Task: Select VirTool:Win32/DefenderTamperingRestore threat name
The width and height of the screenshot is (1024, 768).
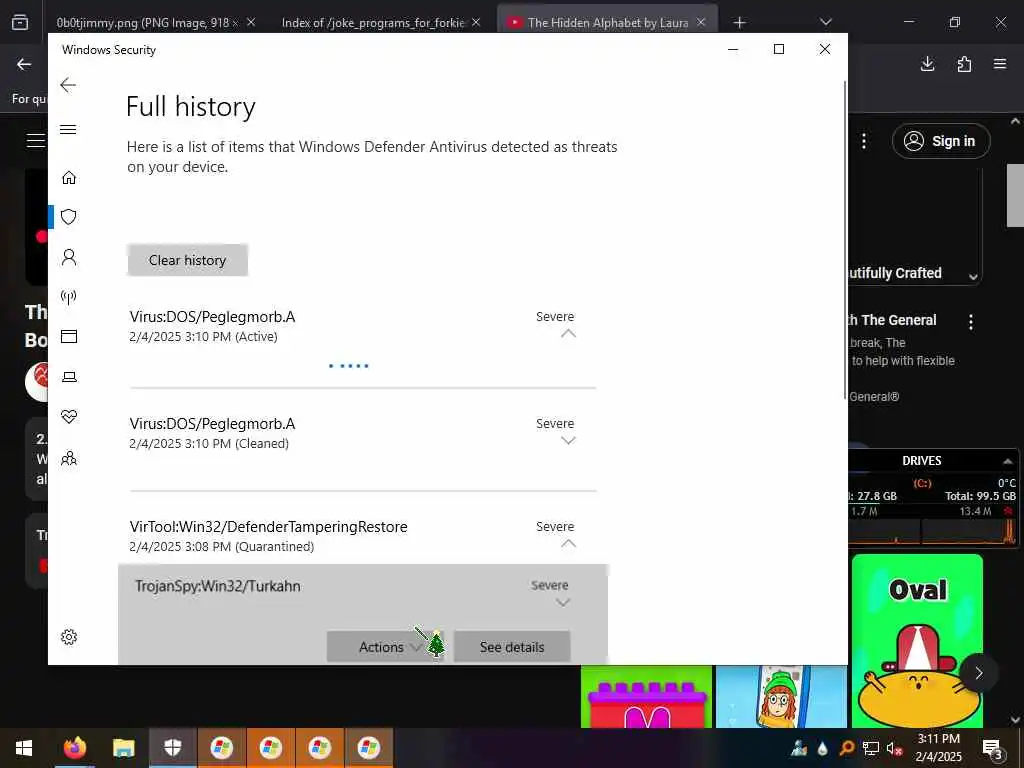Action: (x=268, y=526)
